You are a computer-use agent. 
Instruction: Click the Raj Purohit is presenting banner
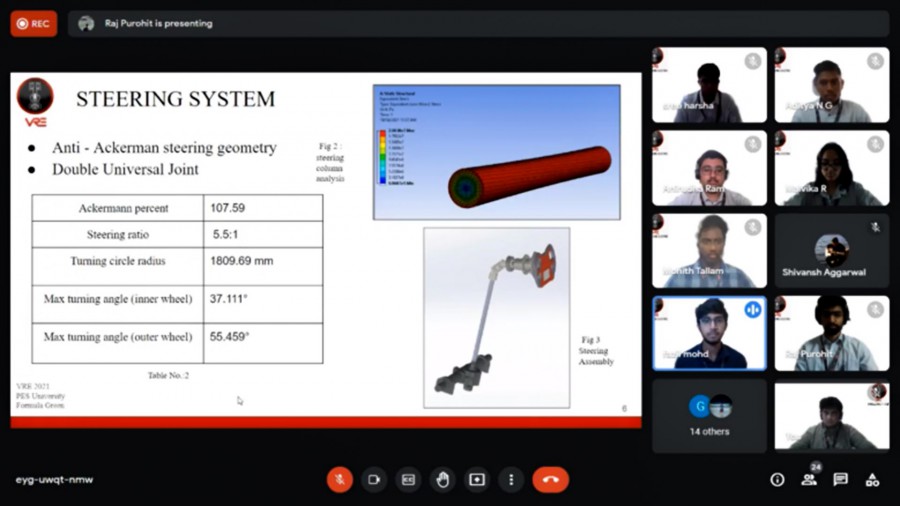pos(158,23)
